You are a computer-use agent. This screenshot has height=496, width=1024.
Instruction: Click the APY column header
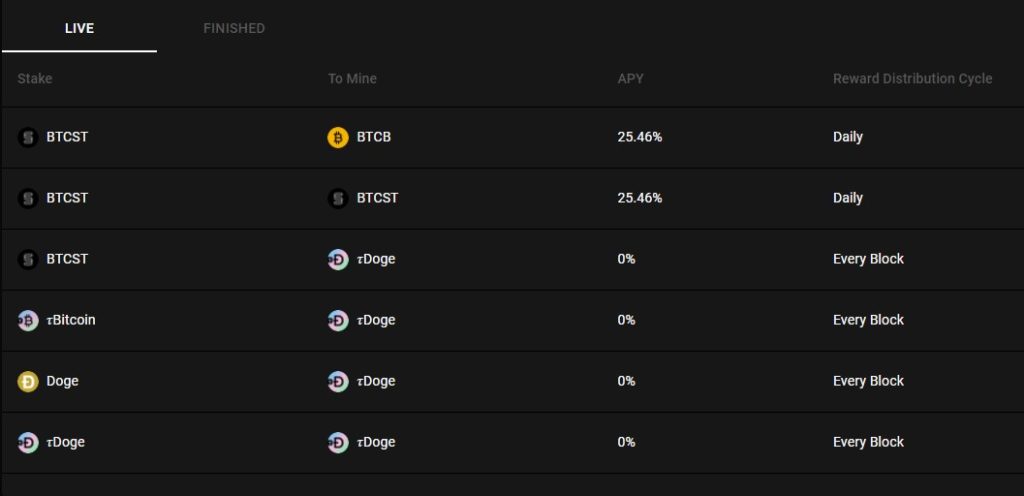630,78
